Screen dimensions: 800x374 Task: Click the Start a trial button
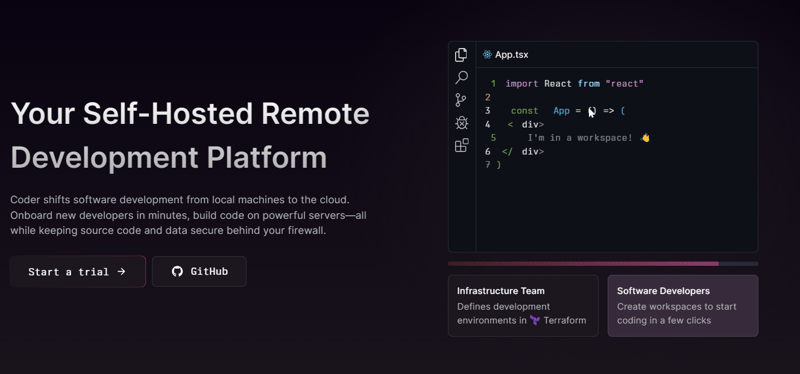click(x=78, y=271)
